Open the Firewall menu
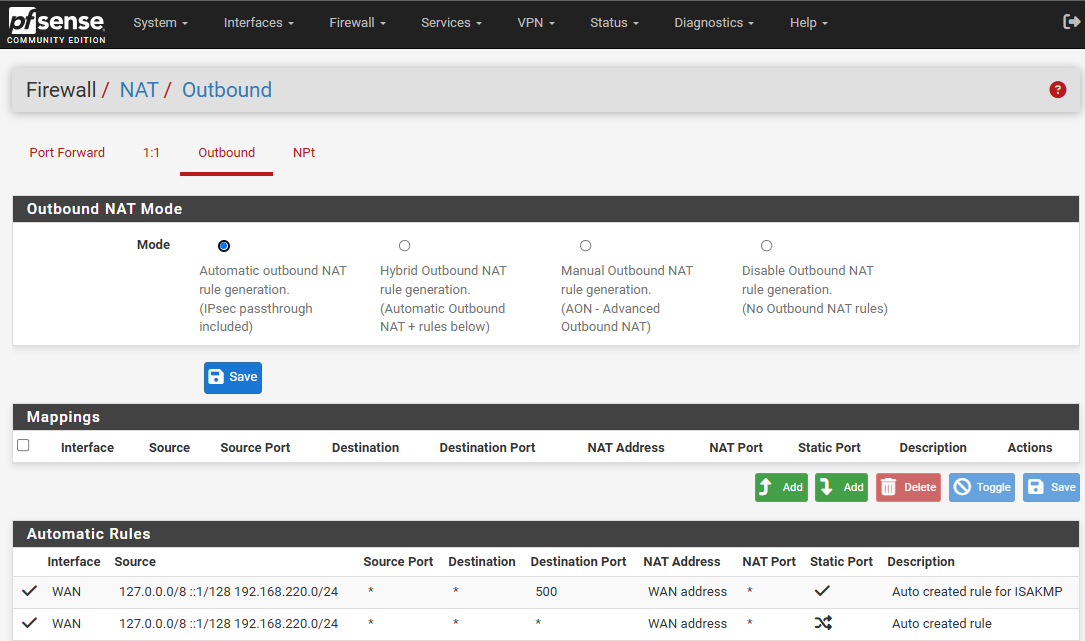Viewport: 1085px width, 641px height. [358, 23]
